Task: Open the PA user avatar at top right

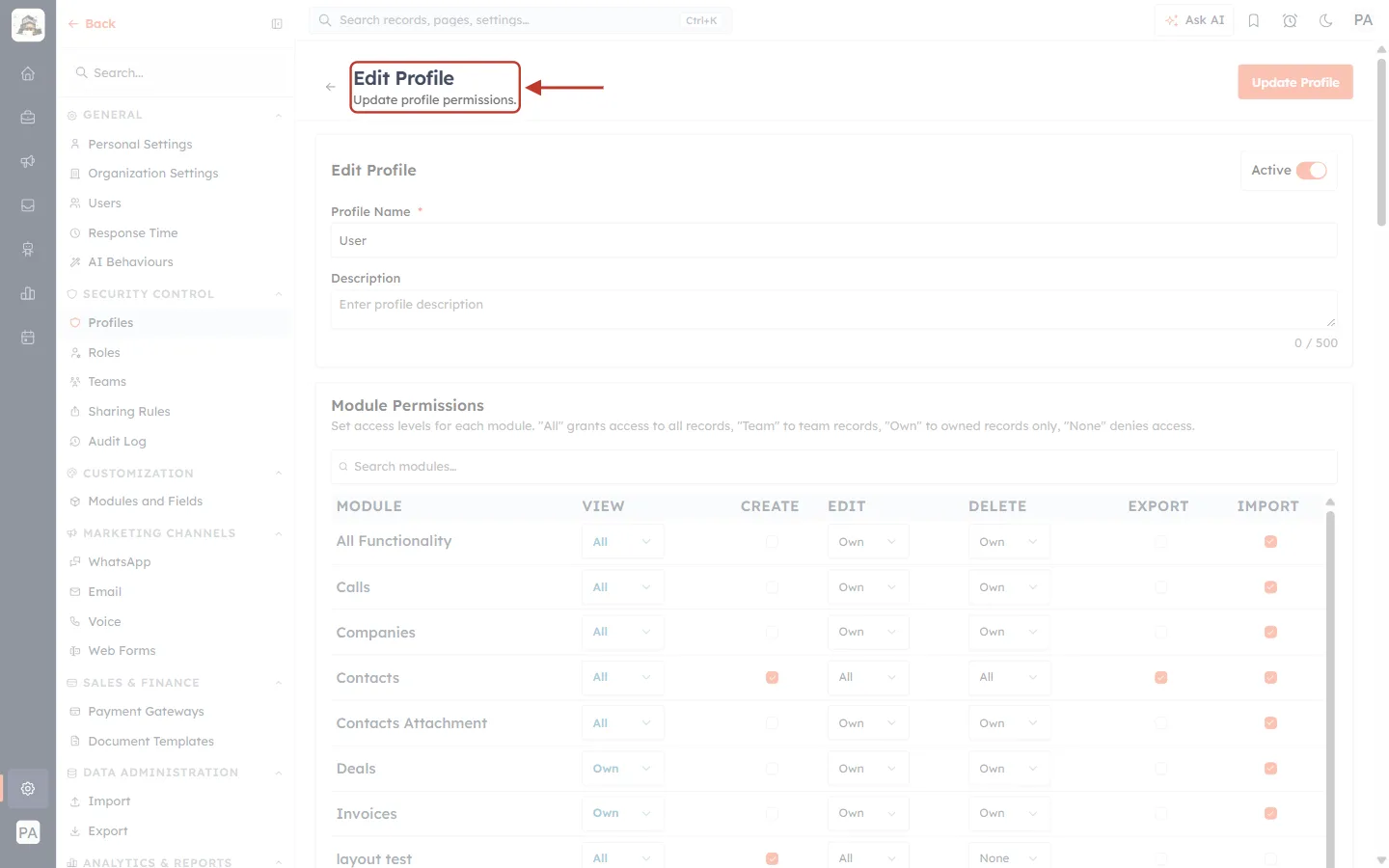Action: coord(1363,20)
